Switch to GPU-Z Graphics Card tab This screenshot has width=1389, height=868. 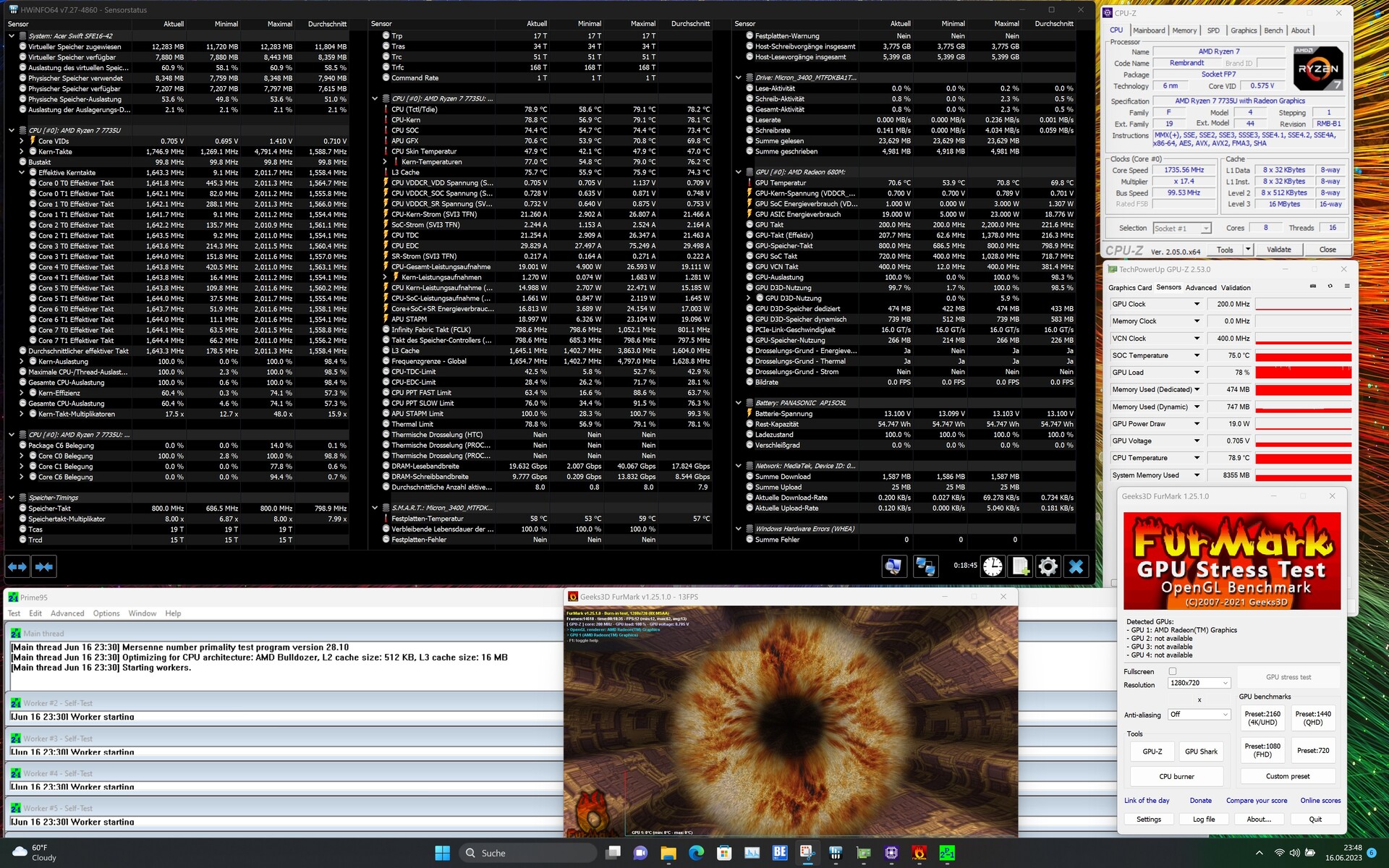pos(1130,288)
